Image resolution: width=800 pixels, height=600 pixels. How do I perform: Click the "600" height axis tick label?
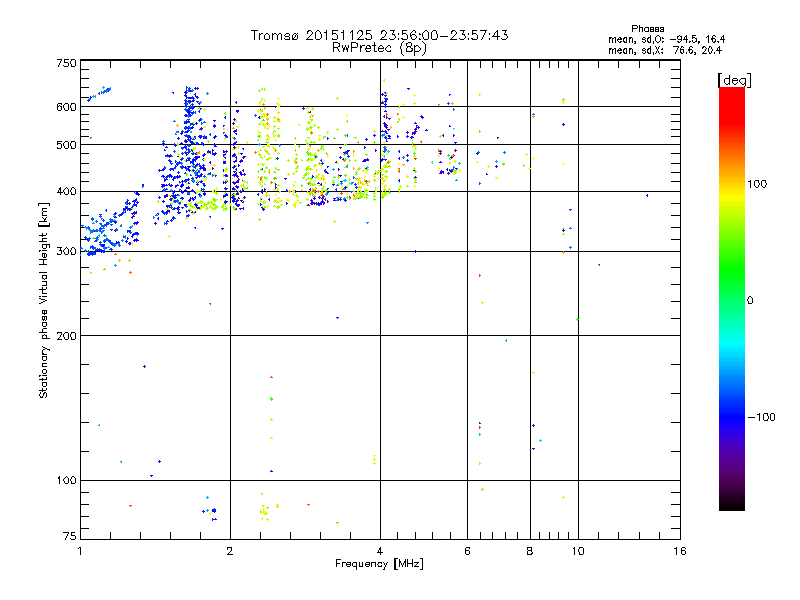pos(66,107)
